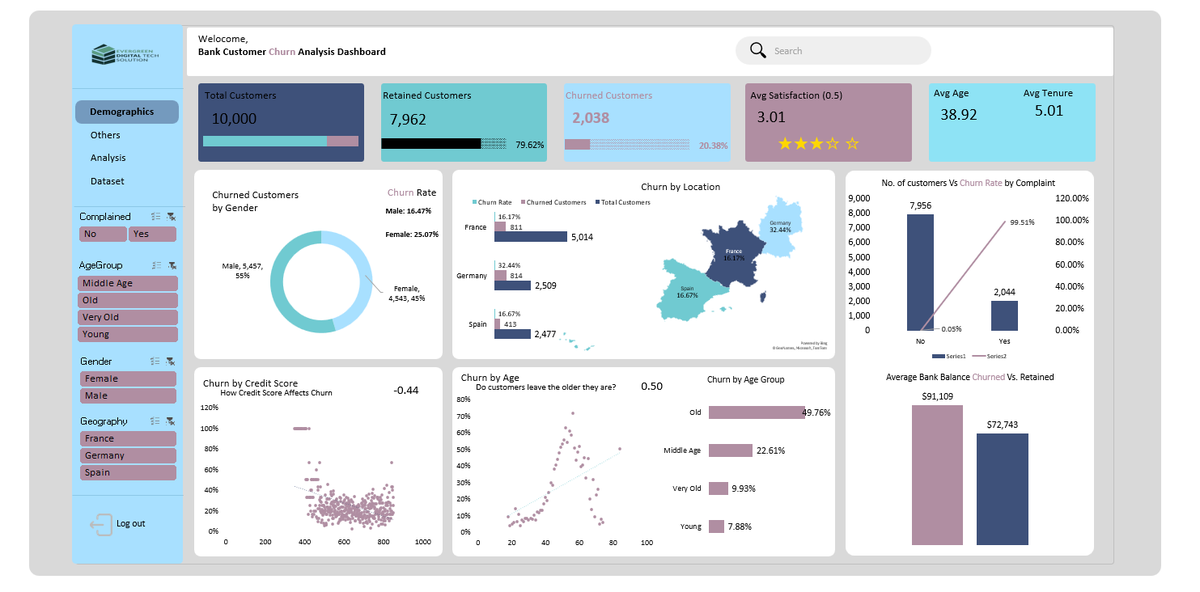Click the Total Customers 10,000 card
Screen dimensions: 1200x592
[281, 122]
